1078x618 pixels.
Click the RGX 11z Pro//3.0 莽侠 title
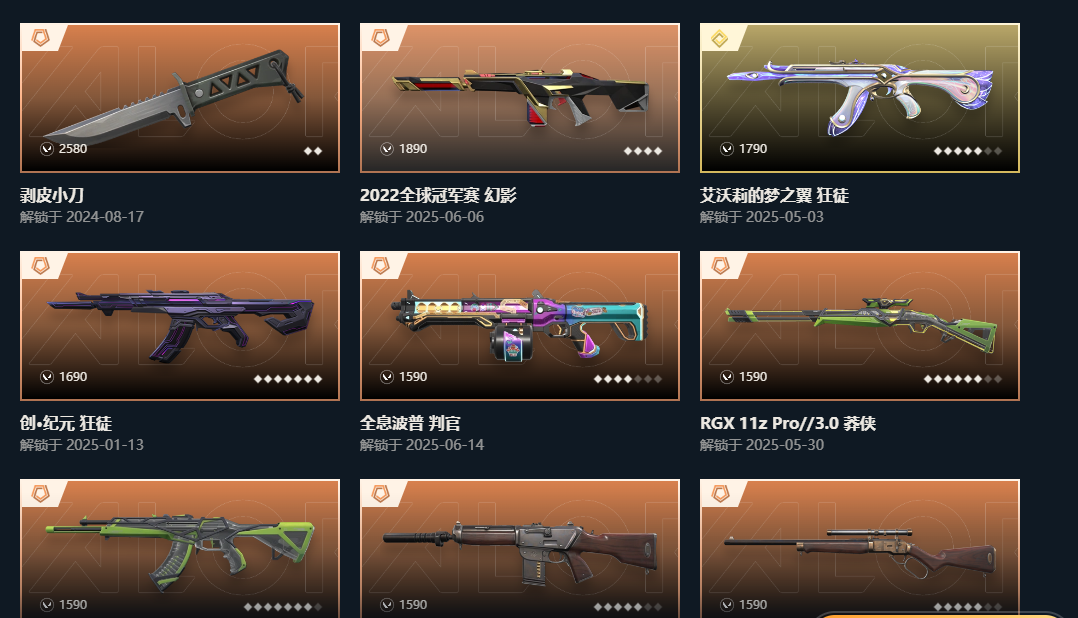pos(788,423)
